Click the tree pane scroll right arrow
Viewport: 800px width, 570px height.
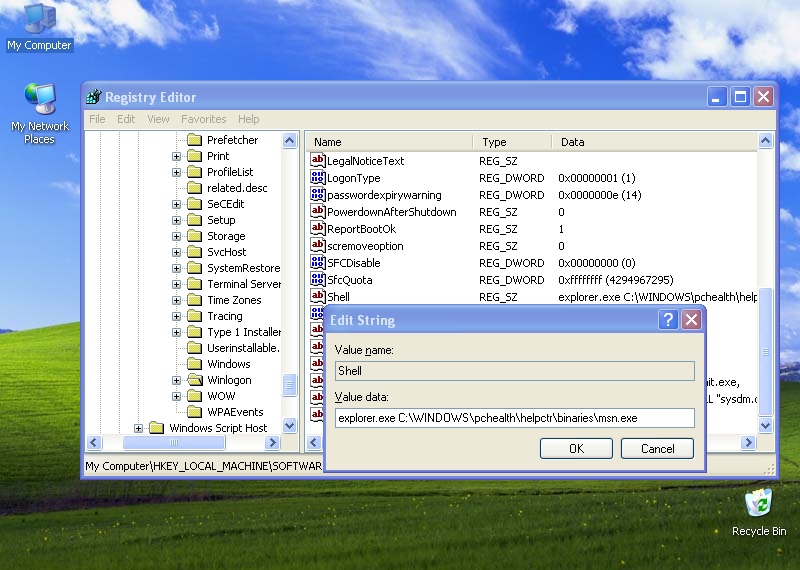point(272,442)
